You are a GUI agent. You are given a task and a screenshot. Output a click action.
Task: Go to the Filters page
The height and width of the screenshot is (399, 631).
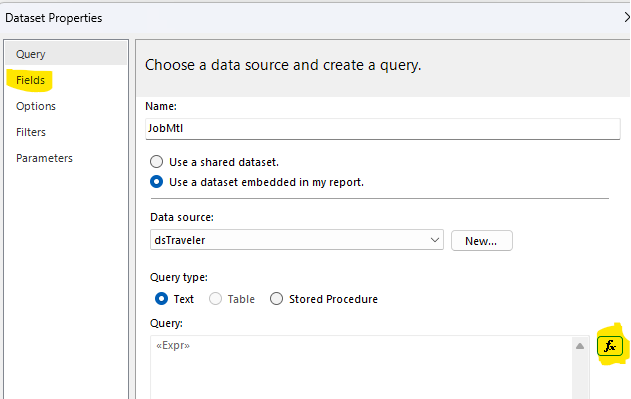(x=31, y=132)
